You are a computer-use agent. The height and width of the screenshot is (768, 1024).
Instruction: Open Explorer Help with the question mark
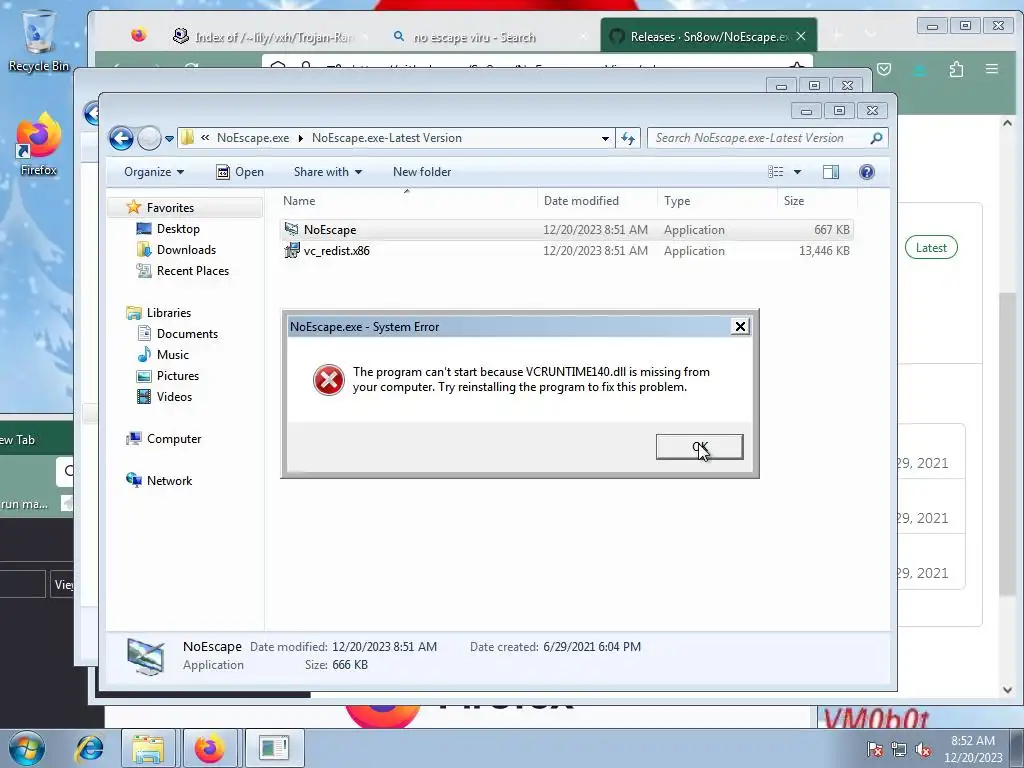point(867,172)
